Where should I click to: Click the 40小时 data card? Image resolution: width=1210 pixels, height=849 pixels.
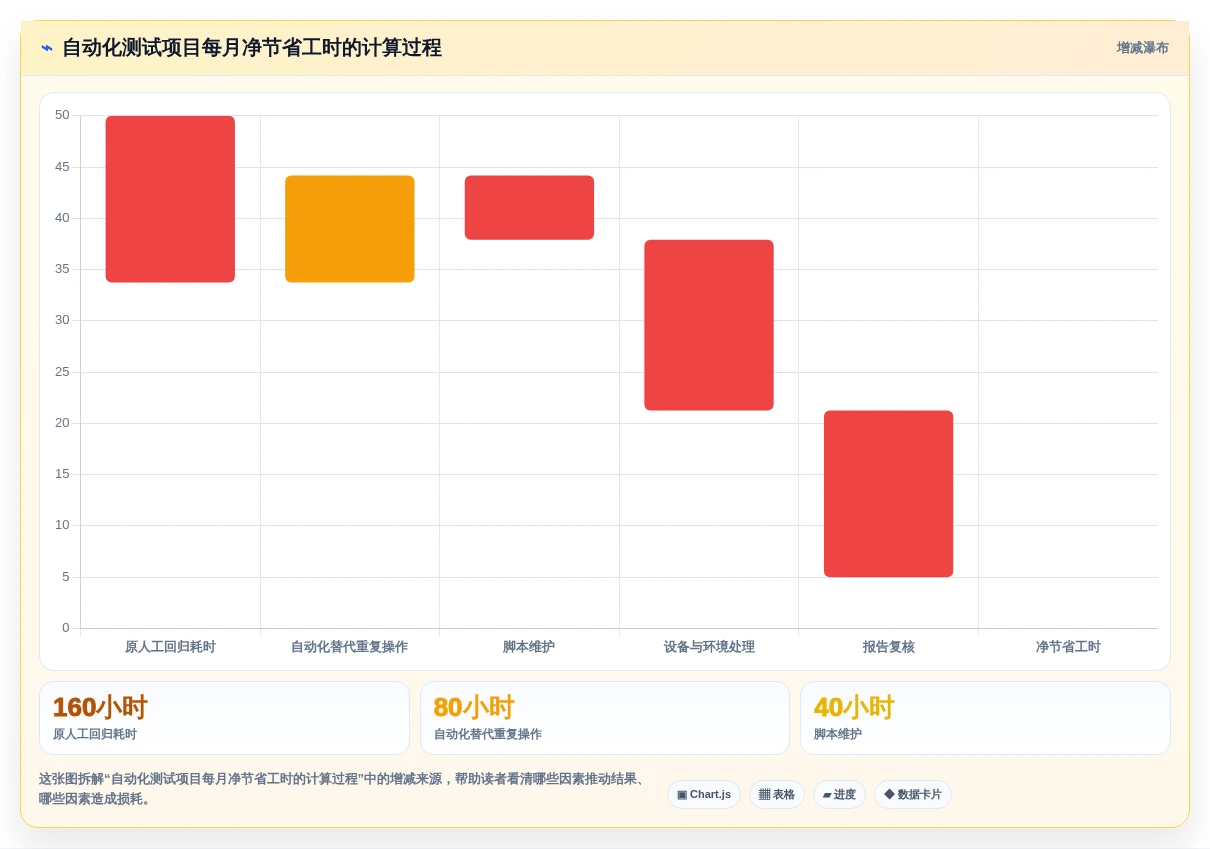point(985,718)
